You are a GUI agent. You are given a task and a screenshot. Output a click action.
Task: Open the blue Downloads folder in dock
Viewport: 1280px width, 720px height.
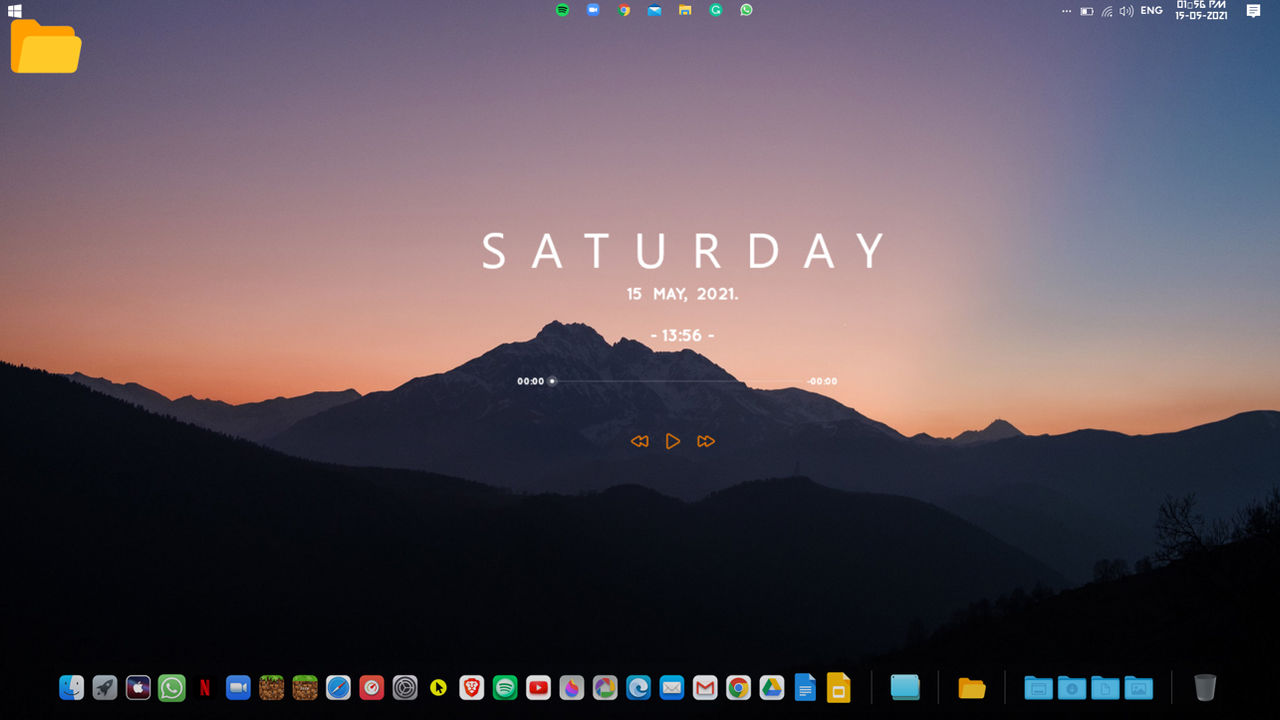point(1072,687)
